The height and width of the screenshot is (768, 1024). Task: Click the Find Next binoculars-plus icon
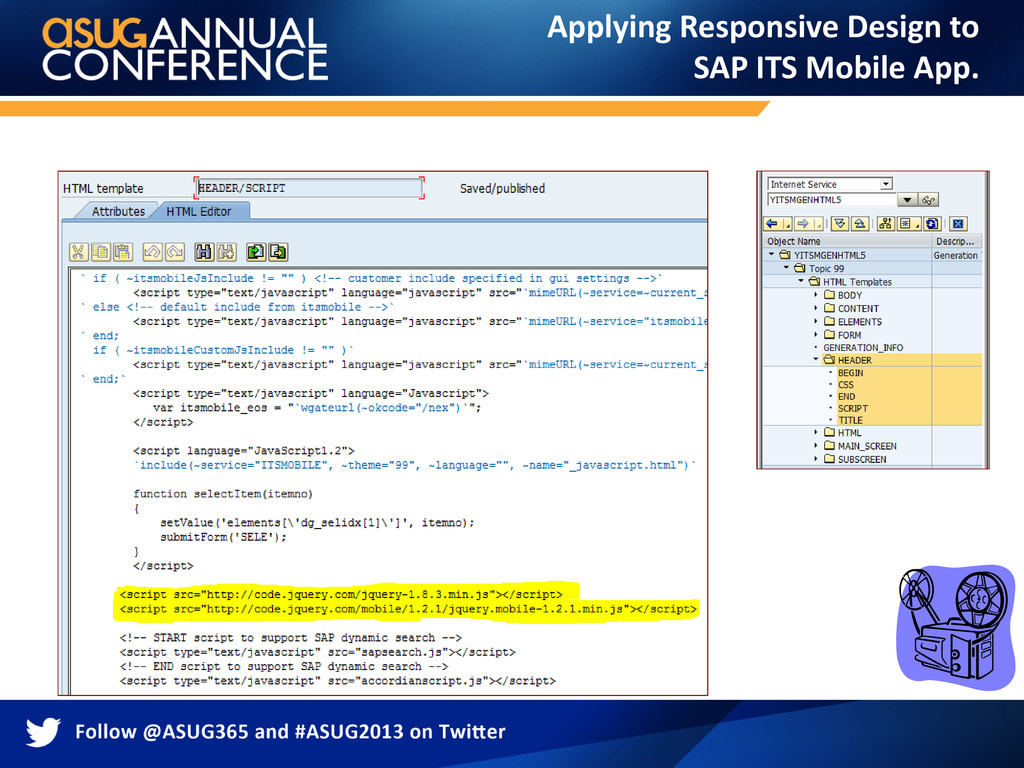[x=227, y=251]
